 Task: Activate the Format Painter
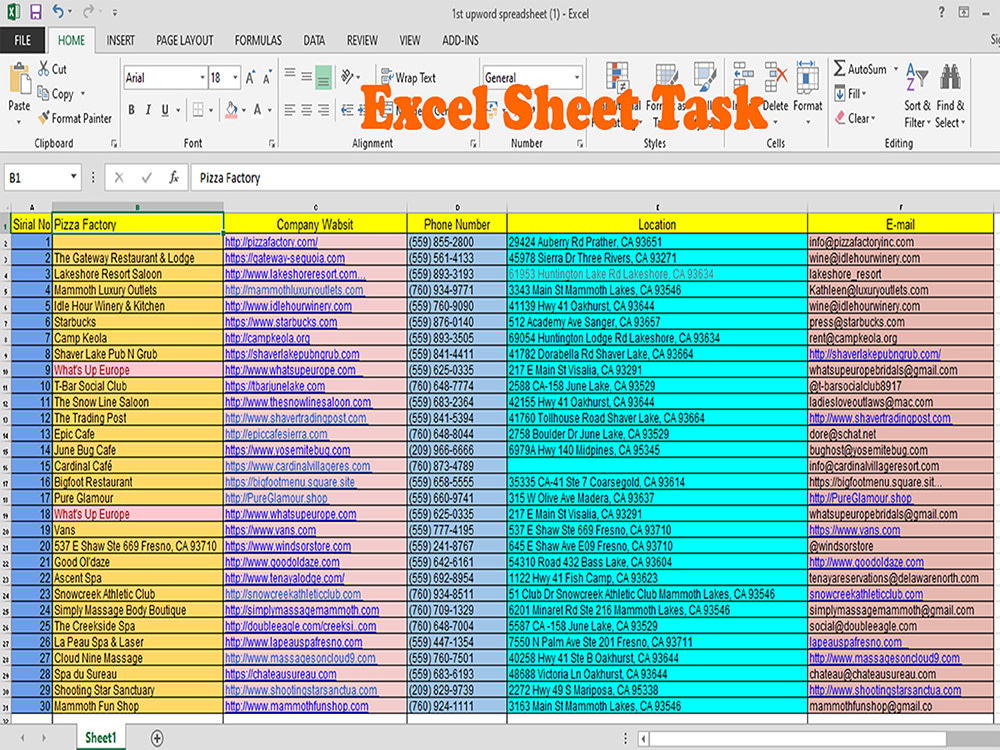point(75,118)
